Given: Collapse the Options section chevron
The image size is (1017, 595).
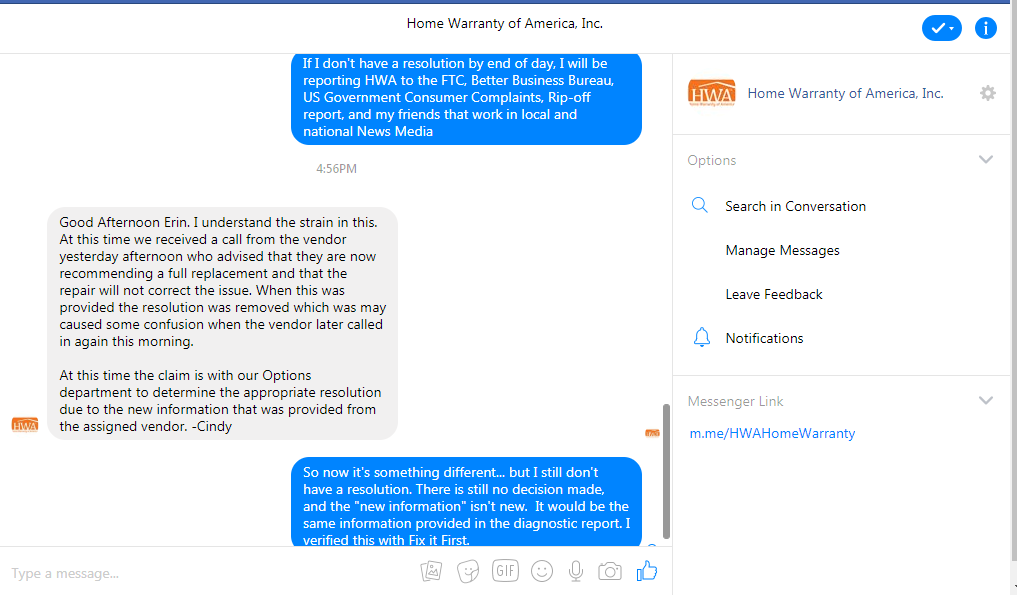Looking at the screenshot, I should pyautogui.click(x=985, y=160).
